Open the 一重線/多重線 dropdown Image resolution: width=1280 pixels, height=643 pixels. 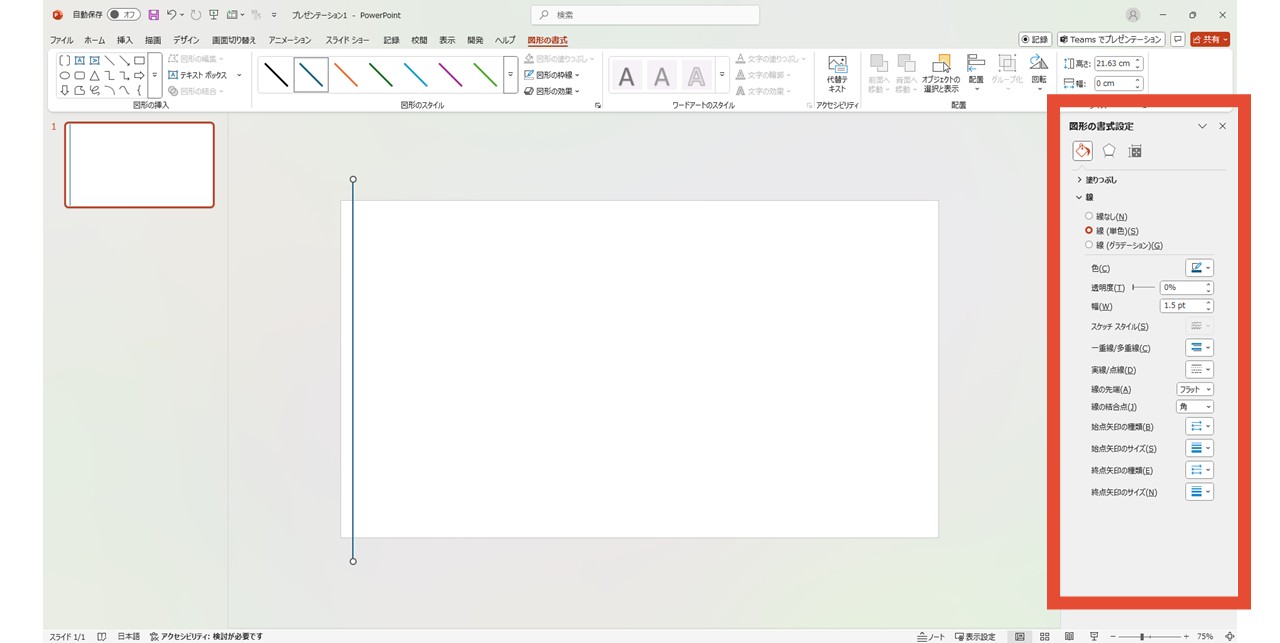[1199, 348]
